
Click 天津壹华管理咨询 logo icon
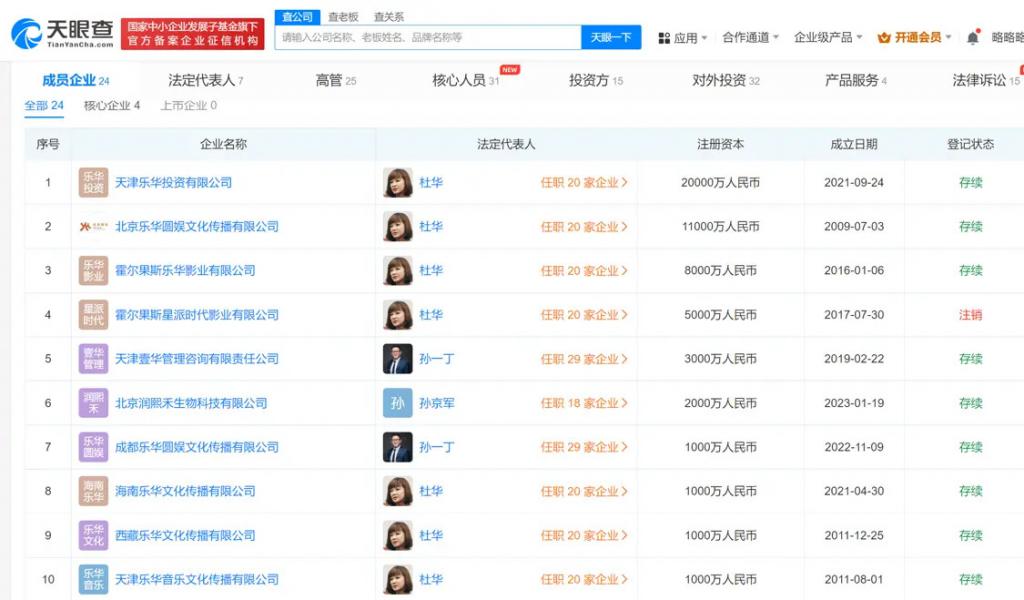(93, 358)
